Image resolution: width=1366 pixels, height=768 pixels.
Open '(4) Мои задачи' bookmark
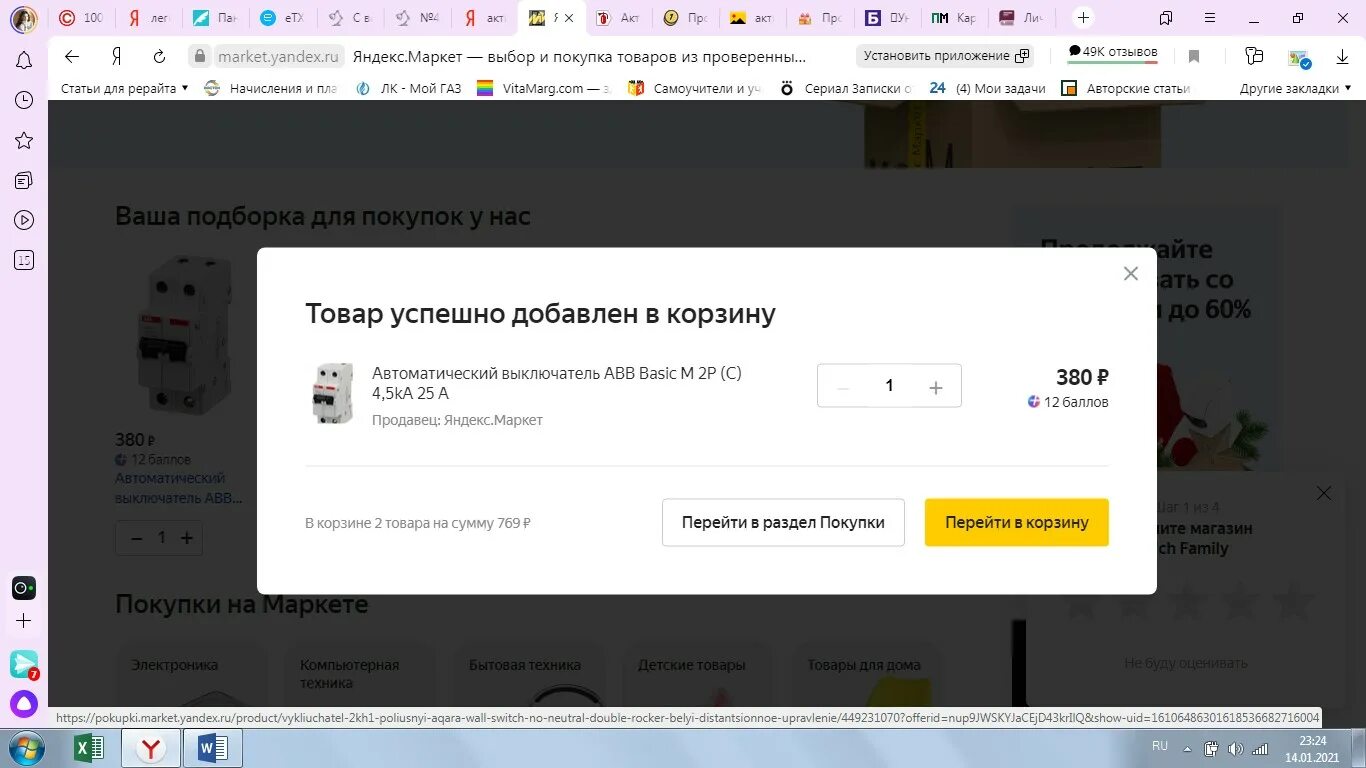click(x=988, y=88)
